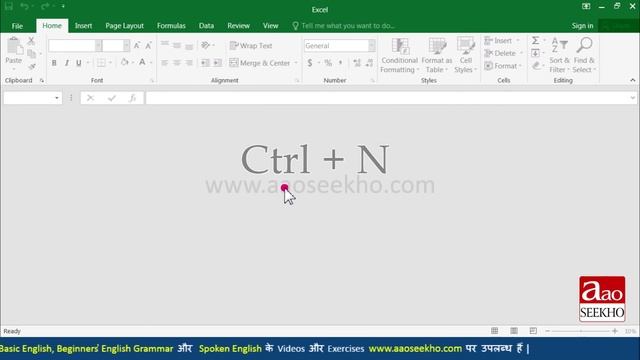
Task: Switch to the Formulas tab
Action: (171, 26)
